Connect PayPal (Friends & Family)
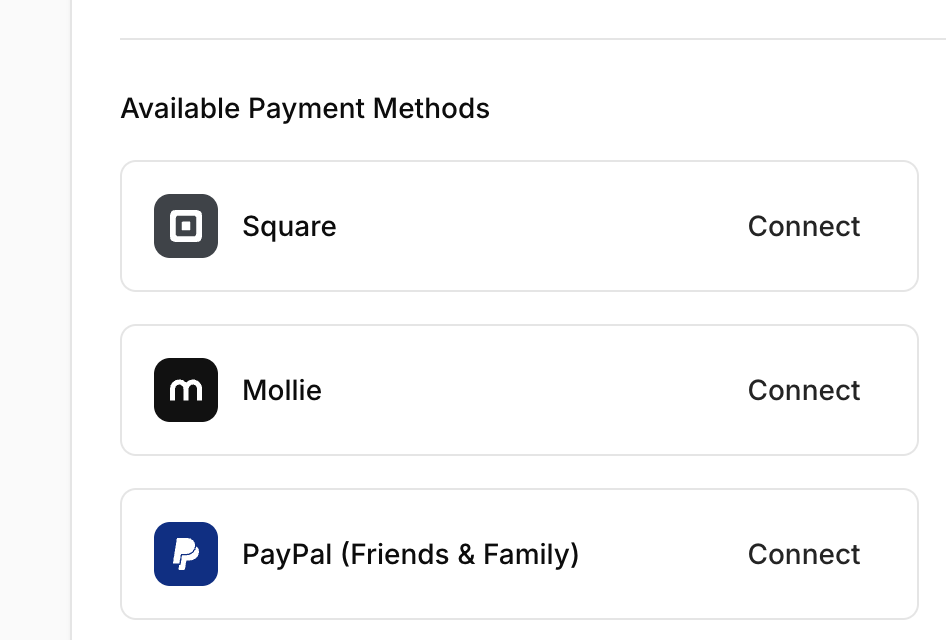Viewport: 946px width, 640px height. tap(803, 554)
